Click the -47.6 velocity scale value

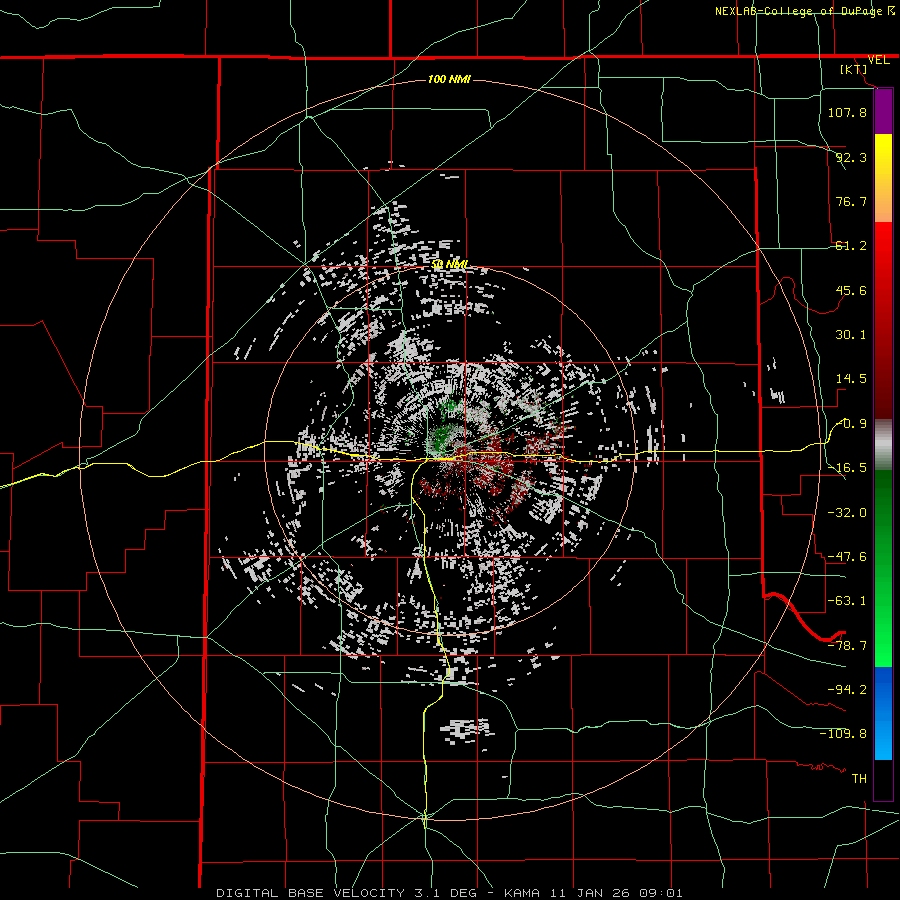pyautogui.click(x=847, y=557)
